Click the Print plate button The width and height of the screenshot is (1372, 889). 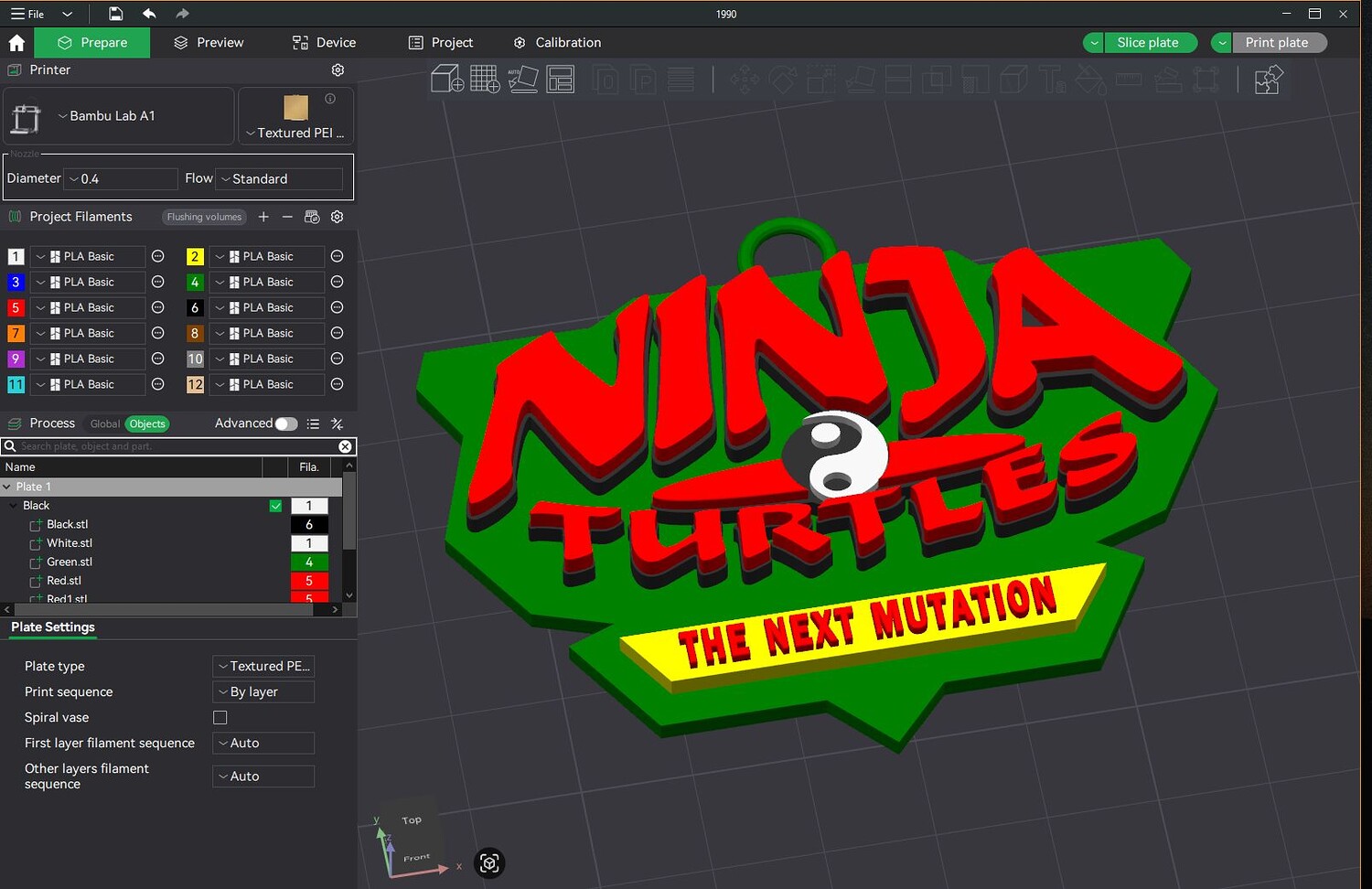(x=1280, y=43)
